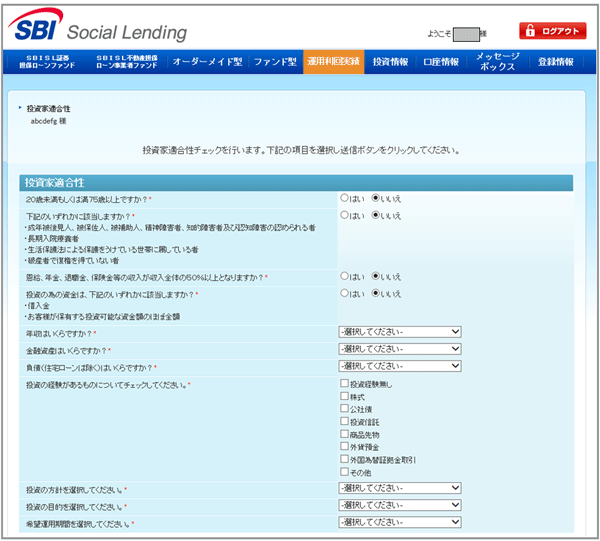Open the SBISL不動産担保ローン事業者ファンド tab
Viewport: 600px width, 541px height.
point(127,62)
